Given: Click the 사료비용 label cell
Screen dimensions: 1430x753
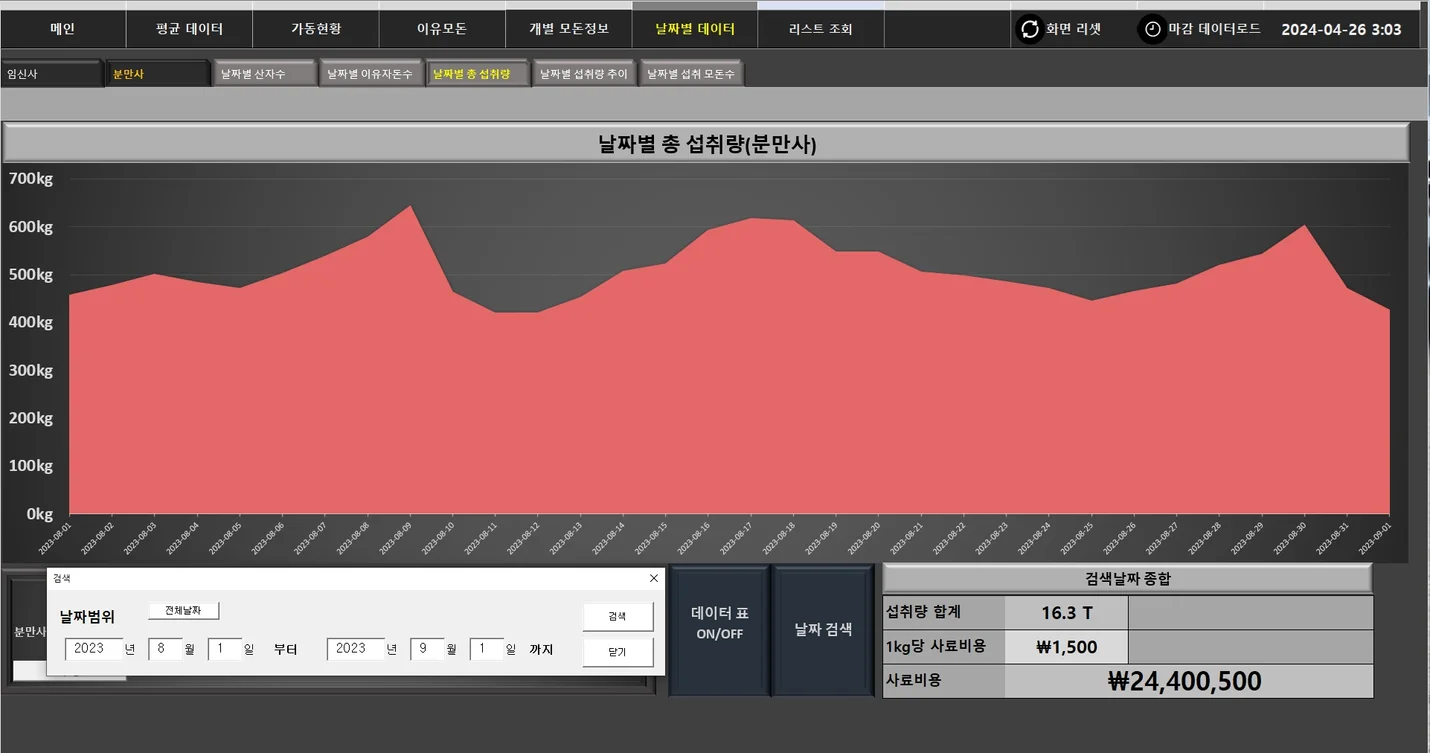Looking at the screenshot, I should (943, 681).
